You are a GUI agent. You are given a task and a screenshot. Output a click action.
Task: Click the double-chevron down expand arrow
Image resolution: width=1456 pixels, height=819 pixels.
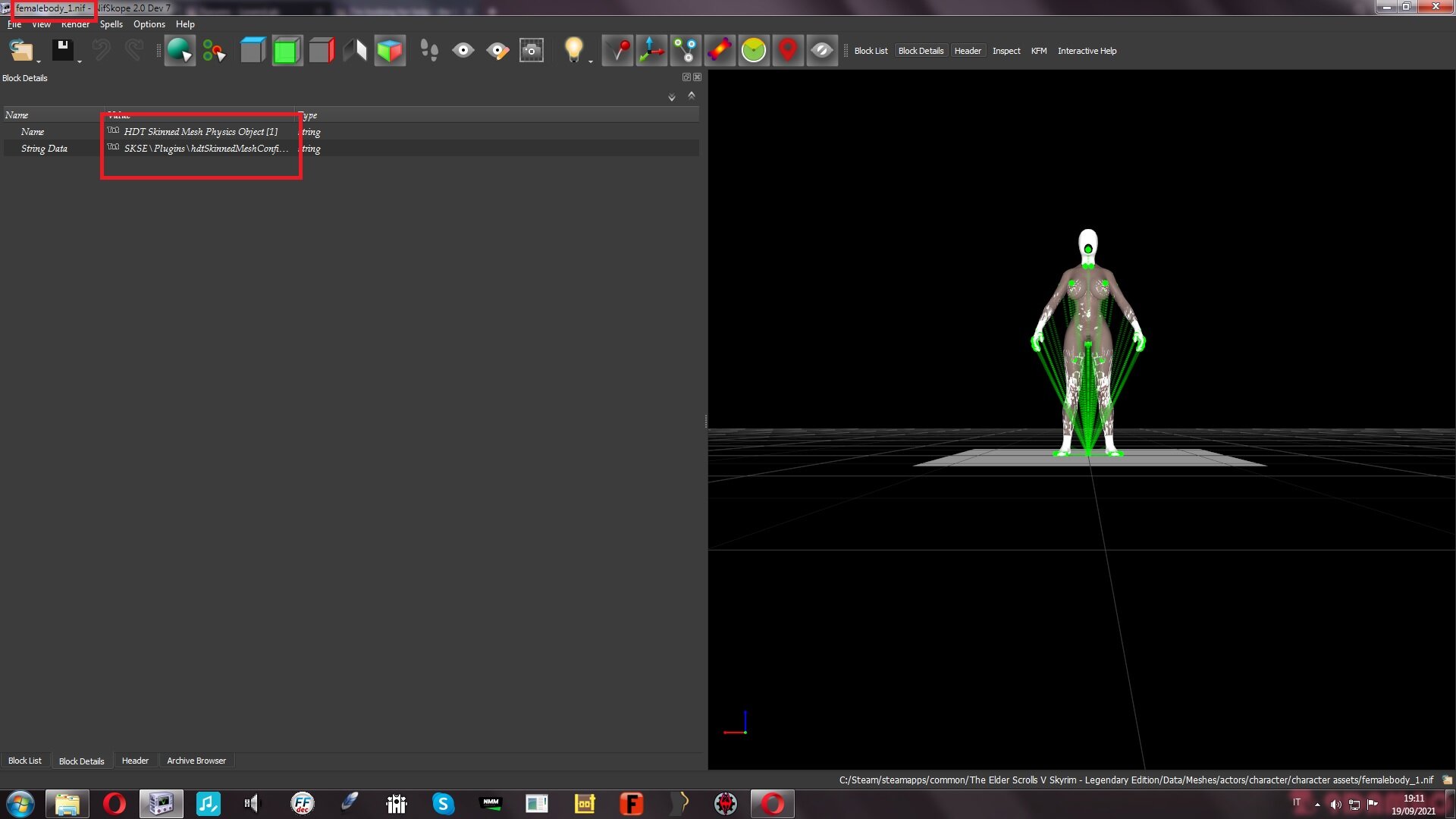(x=672, y=97)
